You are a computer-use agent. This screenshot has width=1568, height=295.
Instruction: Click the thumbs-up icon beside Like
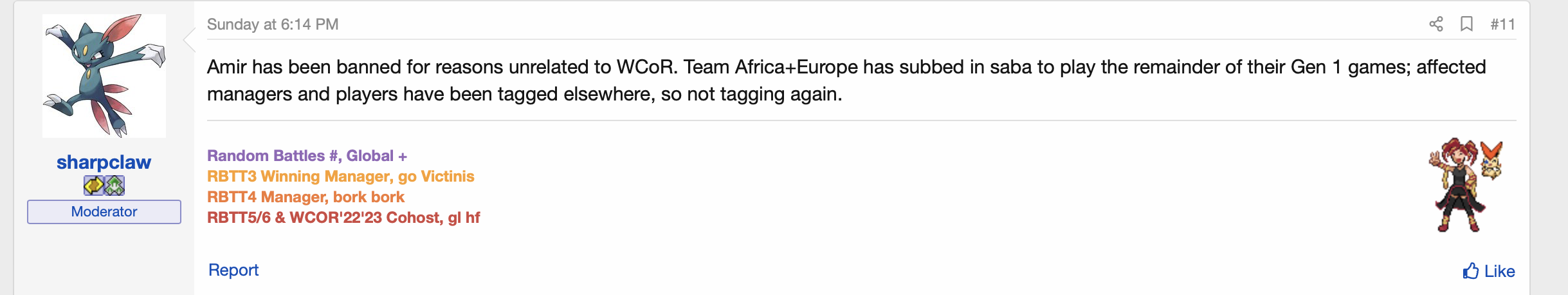pos(1470,271)
